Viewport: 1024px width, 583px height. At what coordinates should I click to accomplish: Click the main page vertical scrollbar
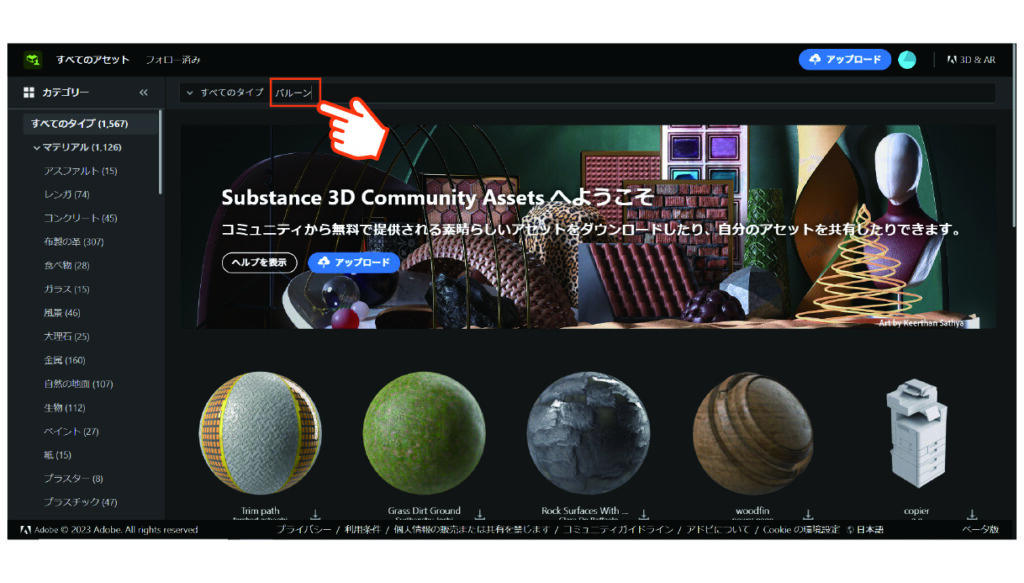click(1014, 137)
